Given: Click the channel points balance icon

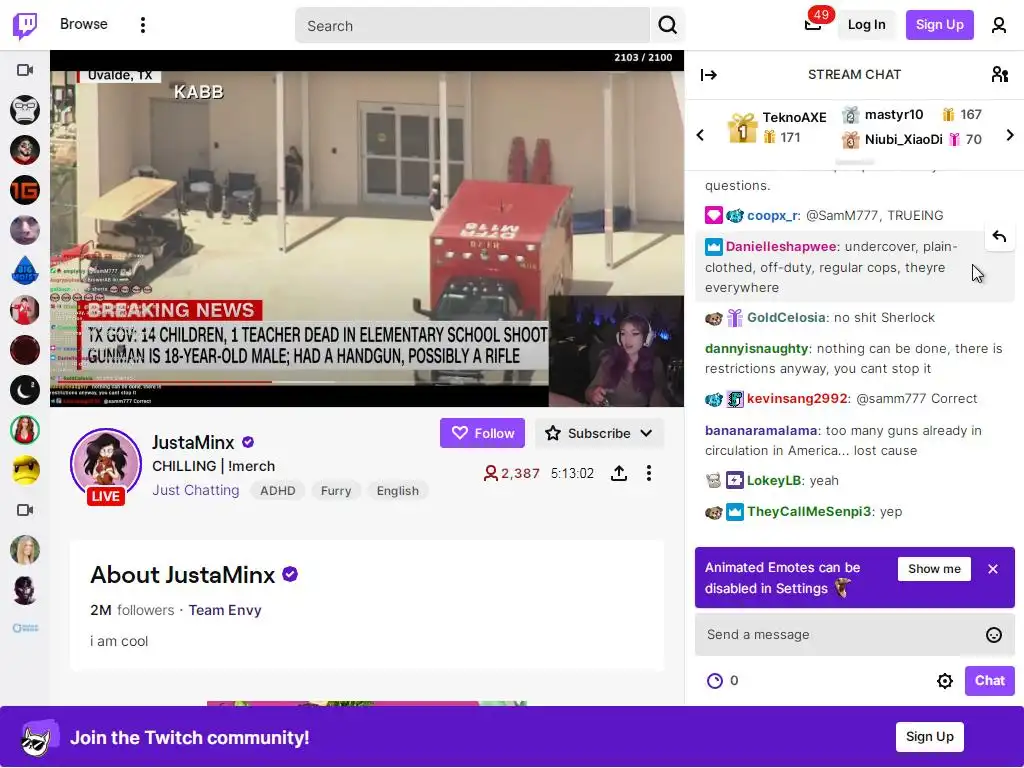Looking at the screenshot, I should coord(715,681).
